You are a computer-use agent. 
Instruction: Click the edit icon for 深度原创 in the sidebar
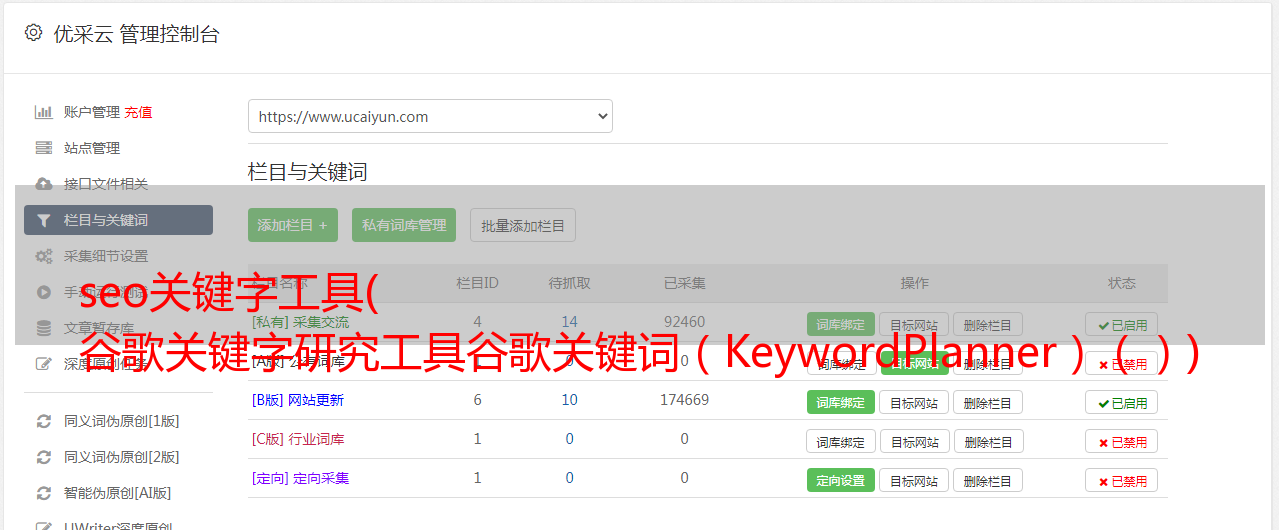click(x=43, y=364)
